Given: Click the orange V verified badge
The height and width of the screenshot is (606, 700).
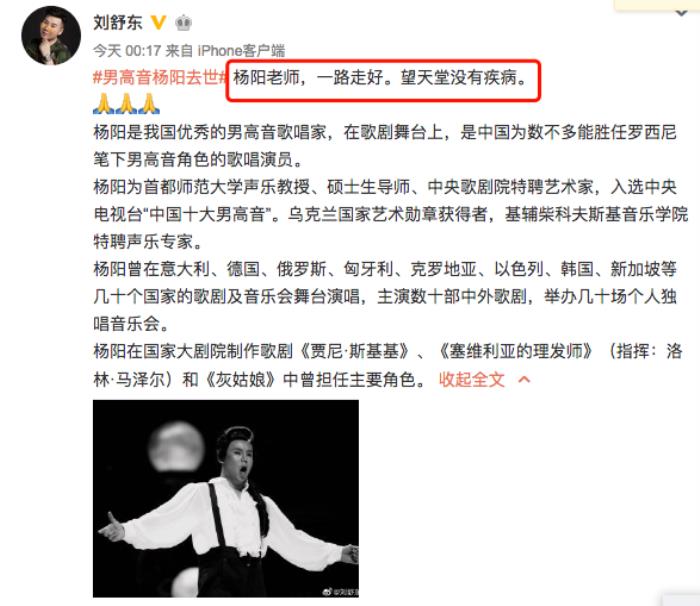Looking at the screenshot, I should pyautogui.click(x=158, y=22).
